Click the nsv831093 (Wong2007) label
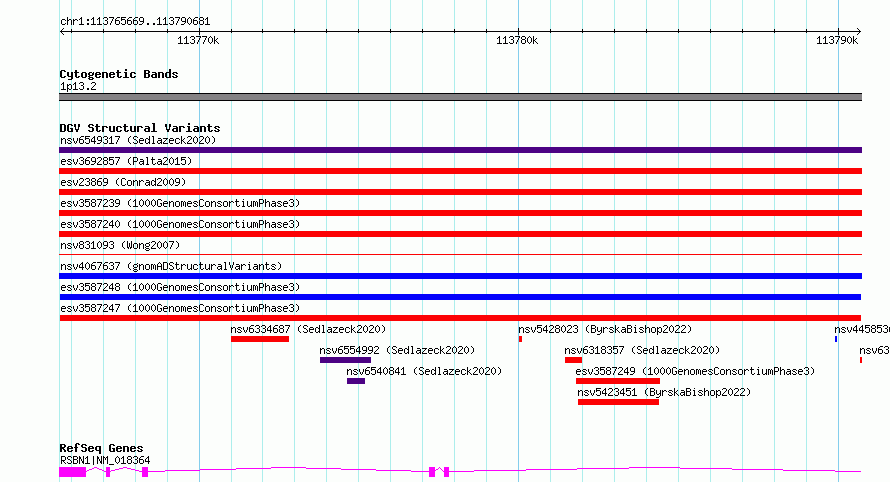The width and height of the screenshot is (890, 482). (120, 245)
